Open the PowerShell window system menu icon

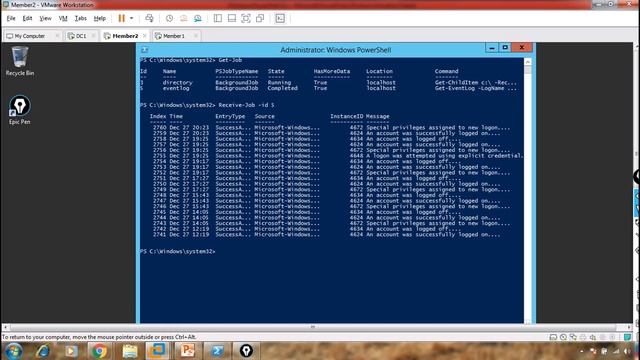(144, 50)
